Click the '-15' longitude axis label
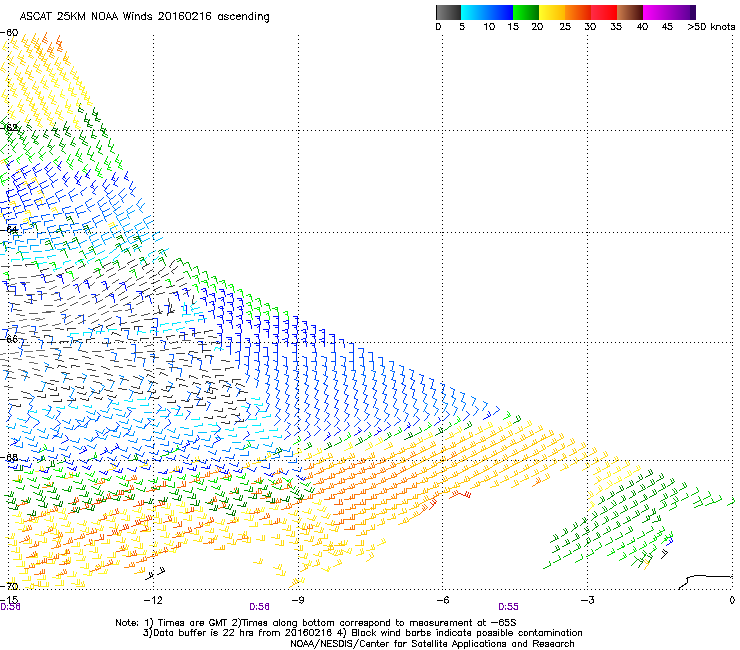This screenshot has width=740, height=650. (x=9, y=599)
